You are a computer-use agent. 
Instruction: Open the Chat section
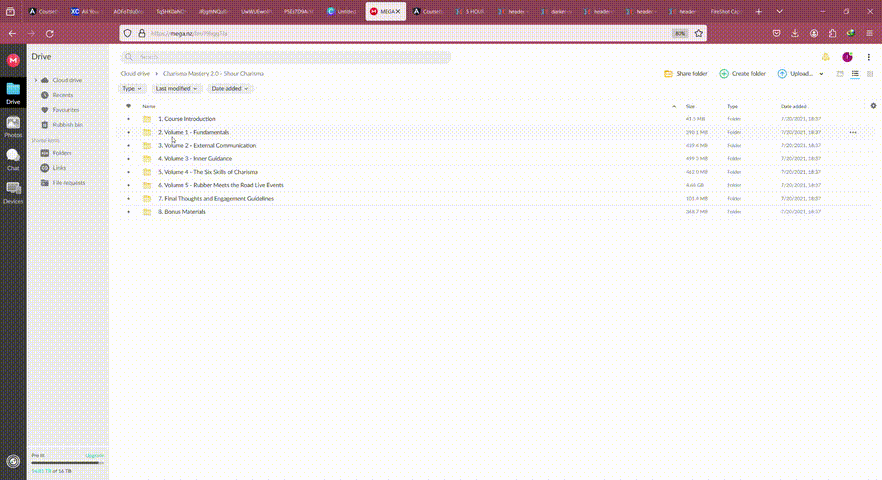click(13, 160)
